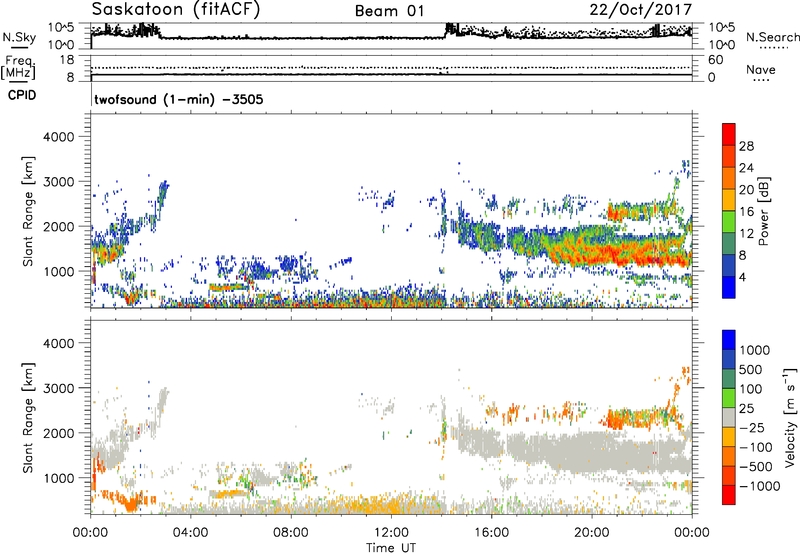
Task: Click the 'Saskatoon (fitACF)' title
Action: (x=176, y=10)
